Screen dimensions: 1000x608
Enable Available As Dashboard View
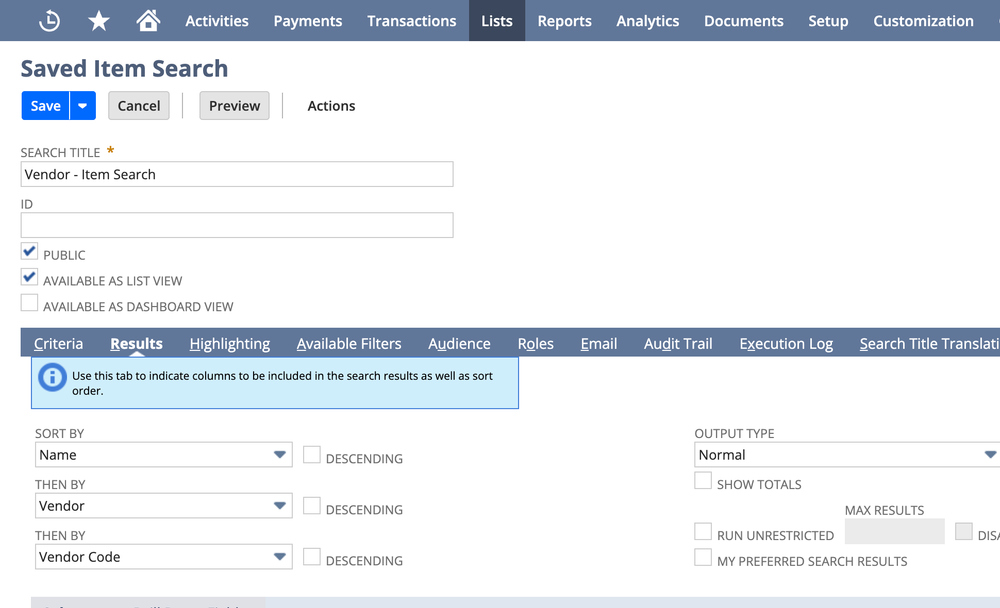click(x=29, y=303)
